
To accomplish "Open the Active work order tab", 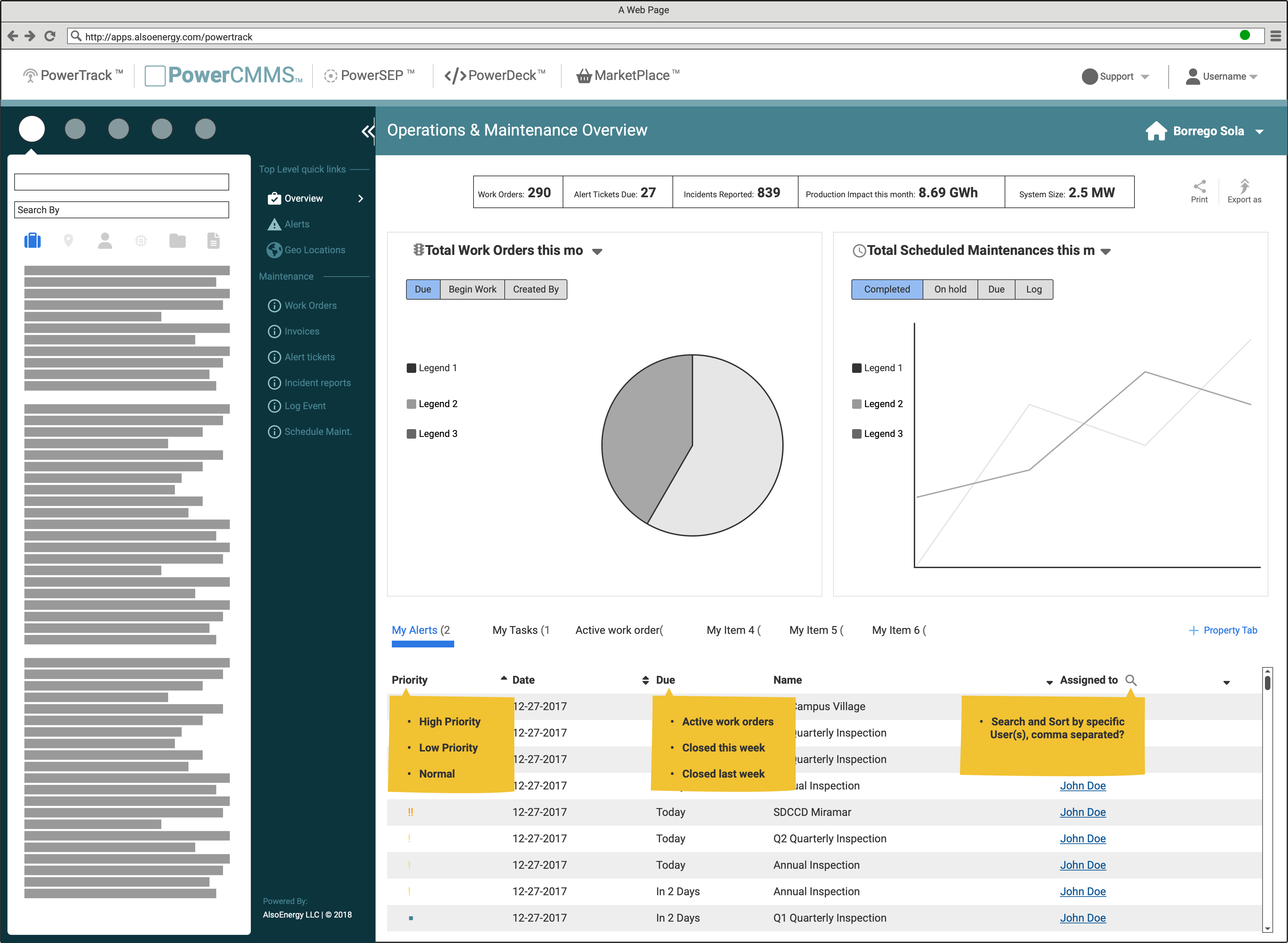I will point(619,629).
